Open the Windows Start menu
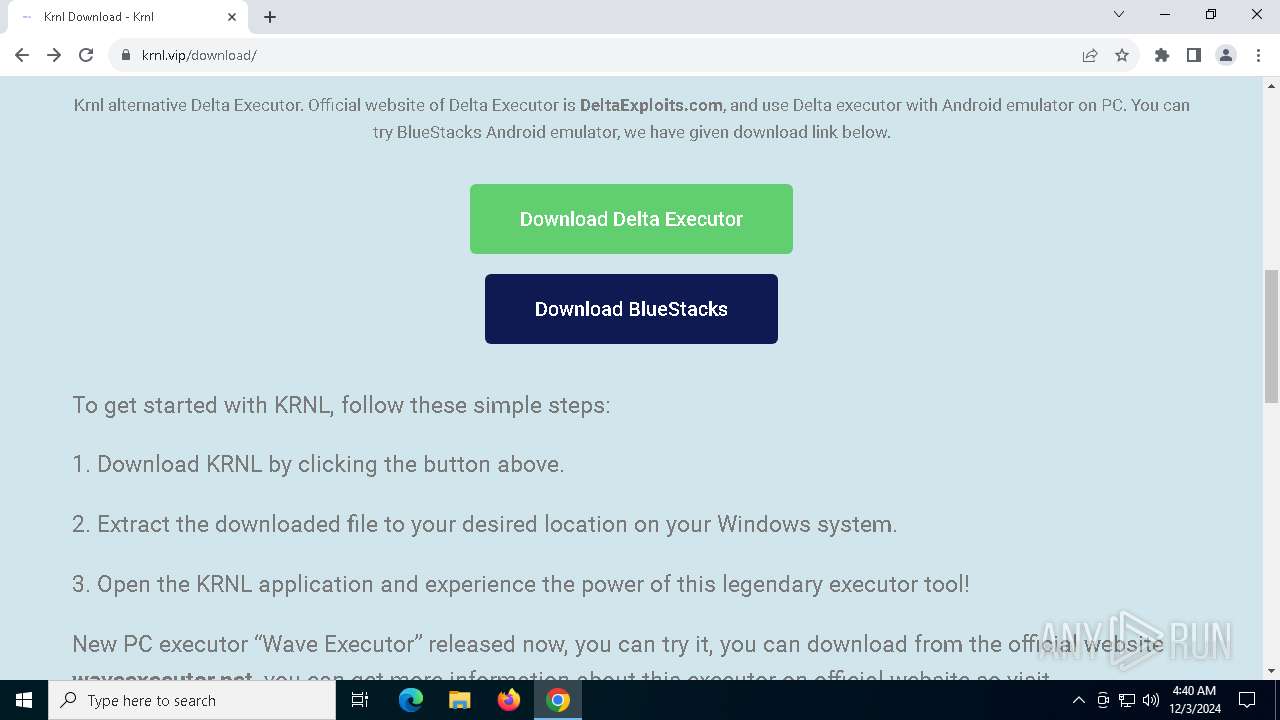 [x=24, y=700]
